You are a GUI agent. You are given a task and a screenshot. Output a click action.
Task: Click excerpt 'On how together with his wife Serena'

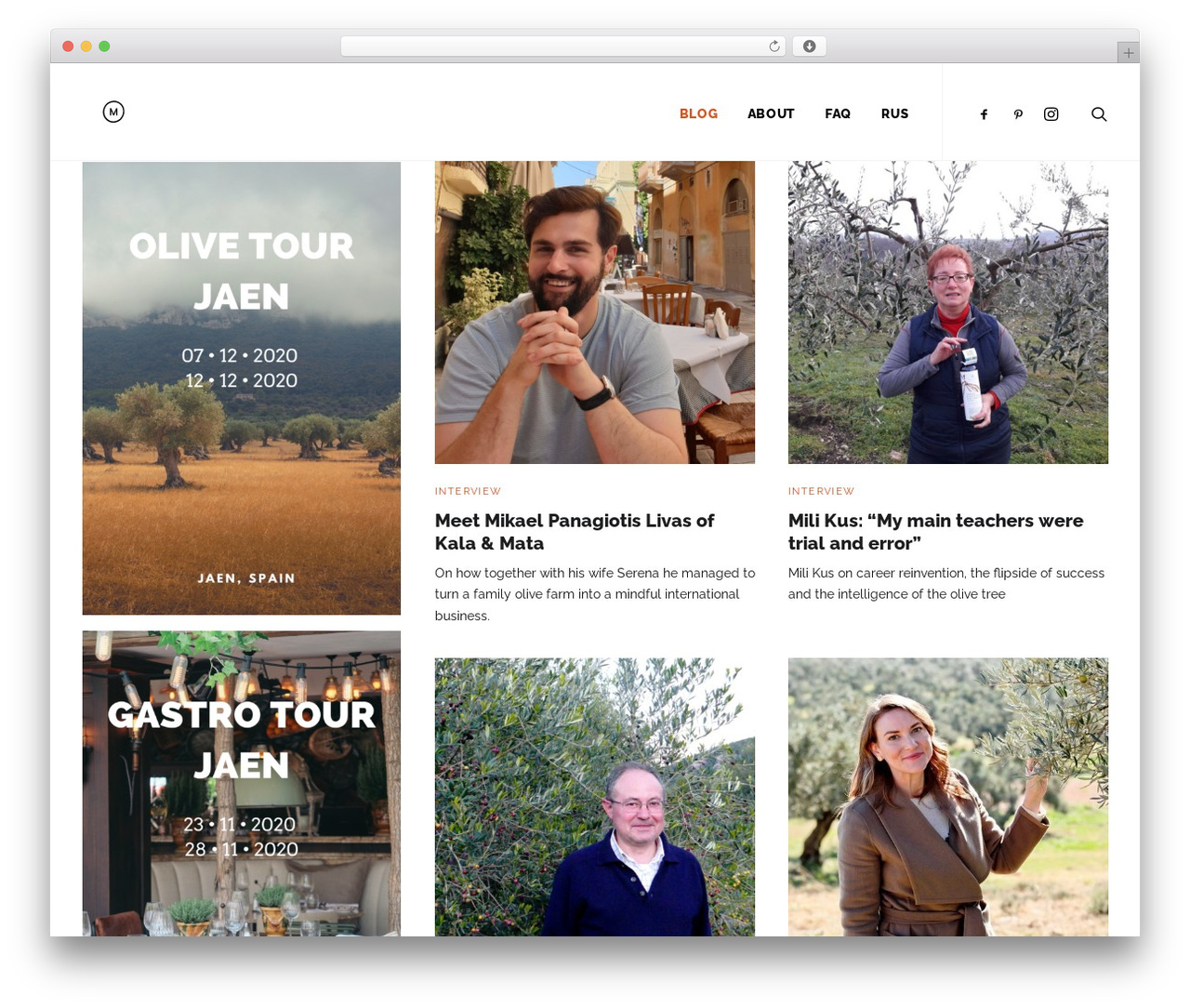tap(595, 594)
